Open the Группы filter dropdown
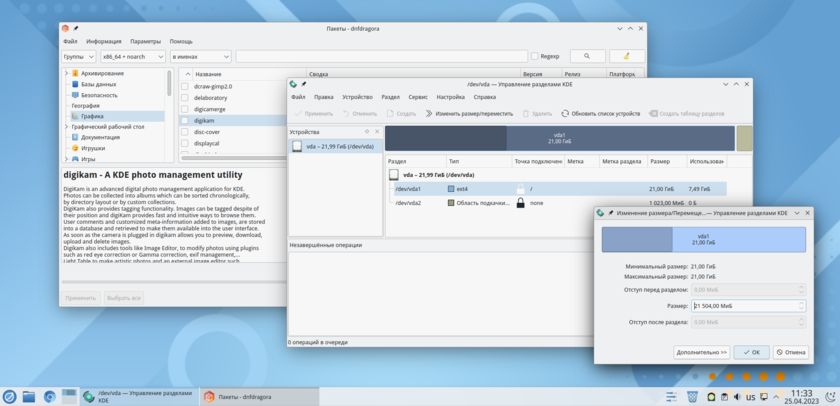 79,57
